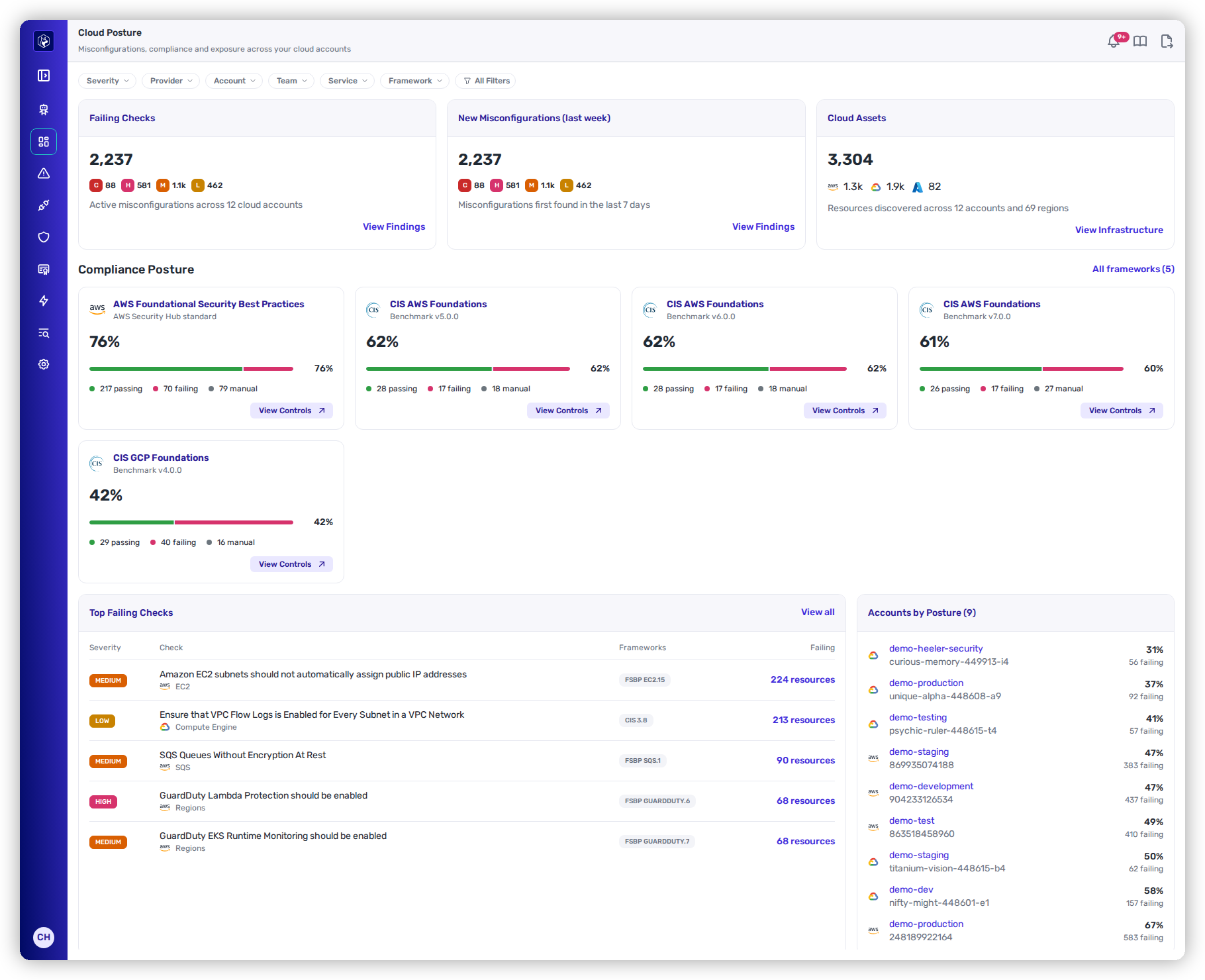
Task: Expand the Severity filter dropdown
Action: [107, 81]
